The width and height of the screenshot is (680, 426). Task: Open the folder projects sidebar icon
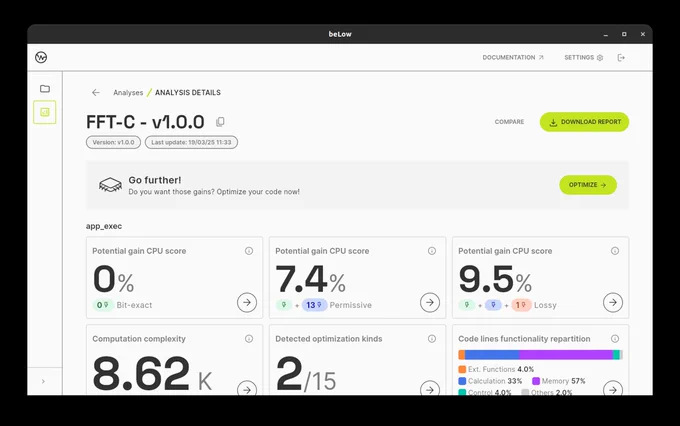coord(45,88)
